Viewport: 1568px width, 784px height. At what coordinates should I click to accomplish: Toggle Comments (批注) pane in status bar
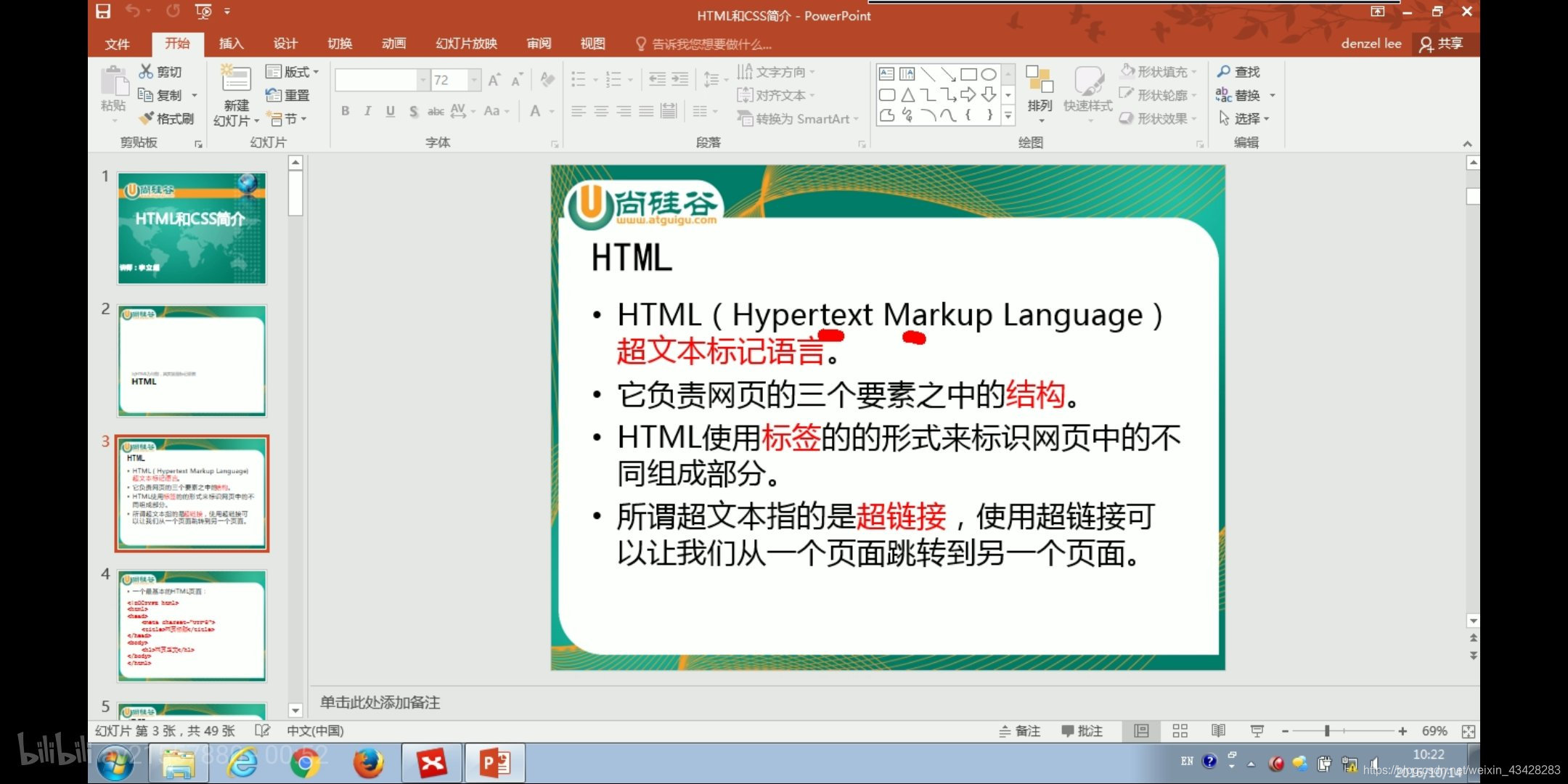[1082, 731]
